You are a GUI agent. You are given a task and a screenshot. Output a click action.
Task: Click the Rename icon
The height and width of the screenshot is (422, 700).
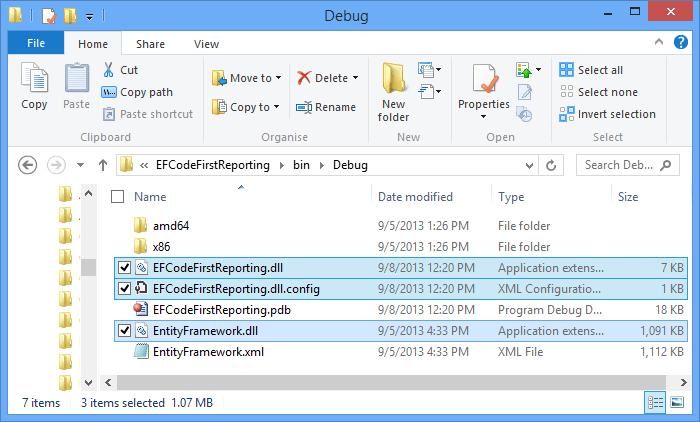pyautogui.click(x=304, y=107)
